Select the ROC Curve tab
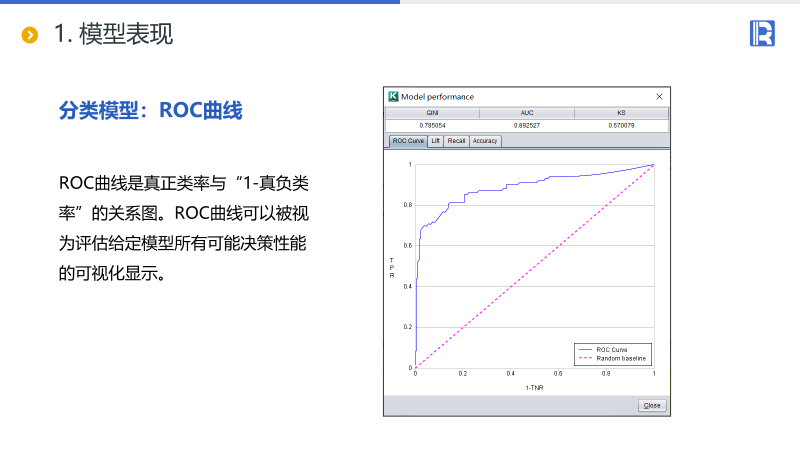800x450 pixels. (408, 141)
